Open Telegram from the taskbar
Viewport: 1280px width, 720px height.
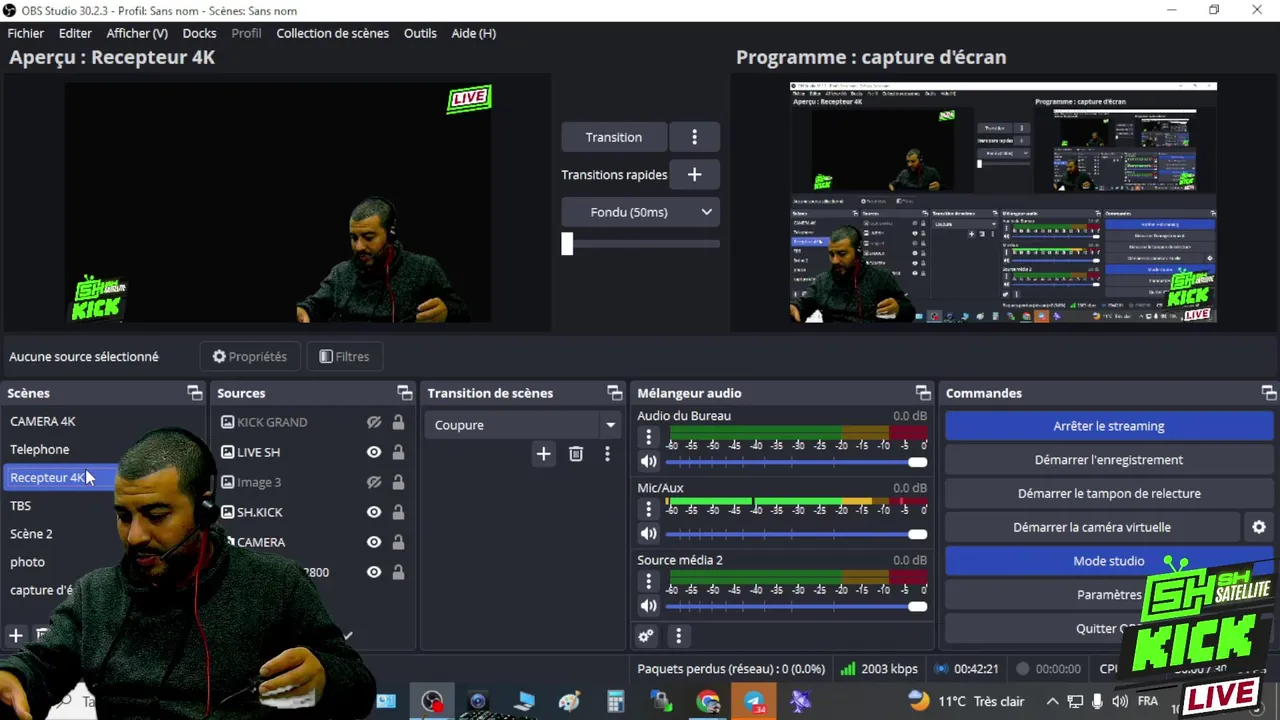[754, 702]
